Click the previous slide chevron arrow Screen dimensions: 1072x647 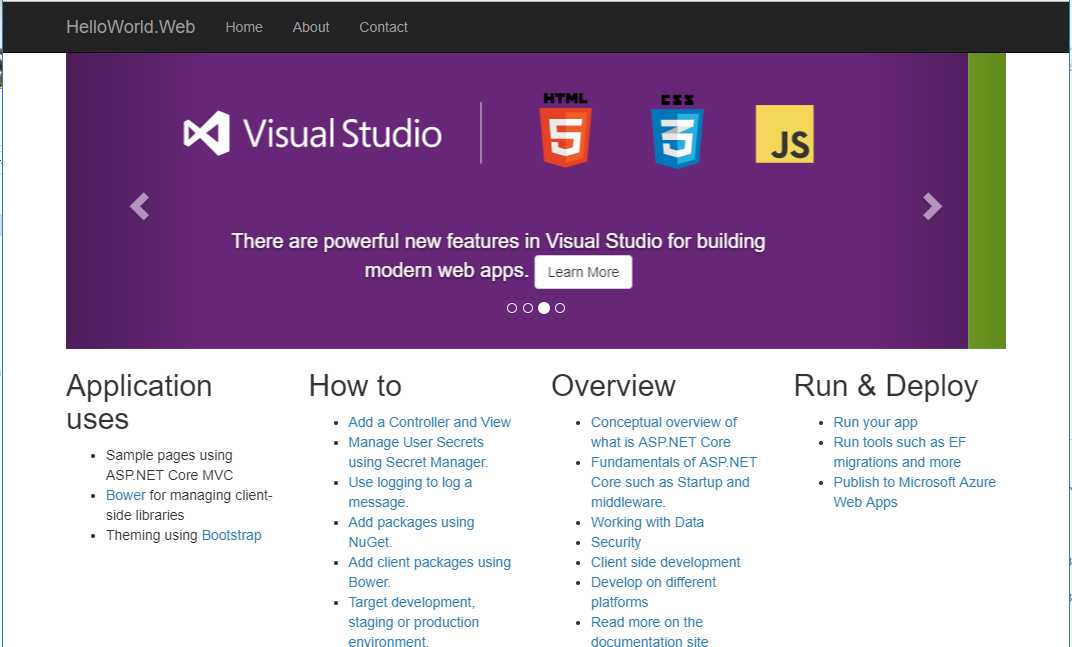(139, 206)
